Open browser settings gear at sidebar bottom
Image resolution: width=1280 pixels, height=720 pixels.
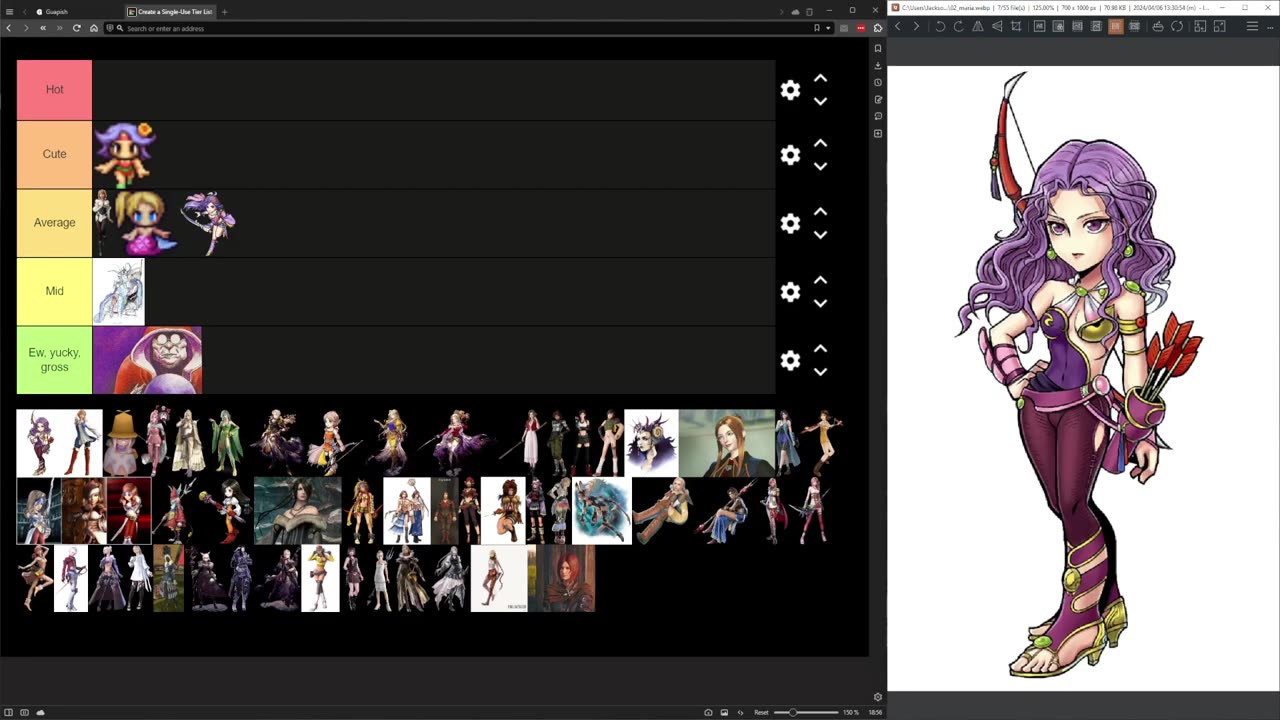[x=878, y=697]
